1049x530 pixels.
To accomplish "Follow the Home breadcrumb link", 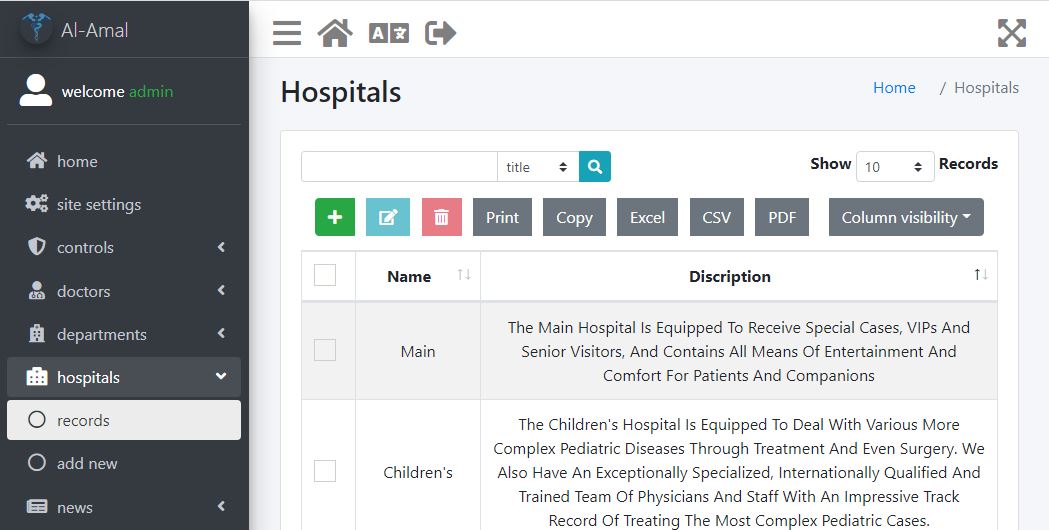I will point(894,88).
